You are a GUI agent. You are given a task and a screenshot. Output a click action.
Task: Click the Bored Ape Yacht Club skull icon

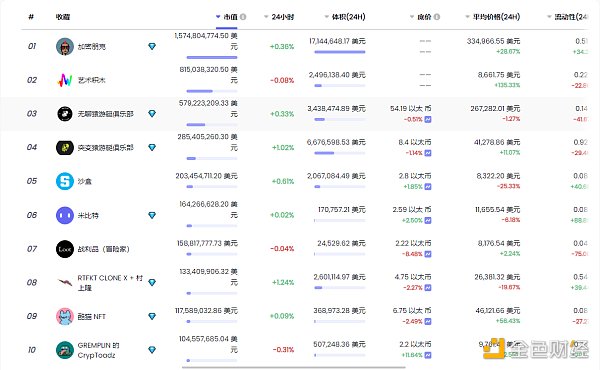tap(65, 114)
